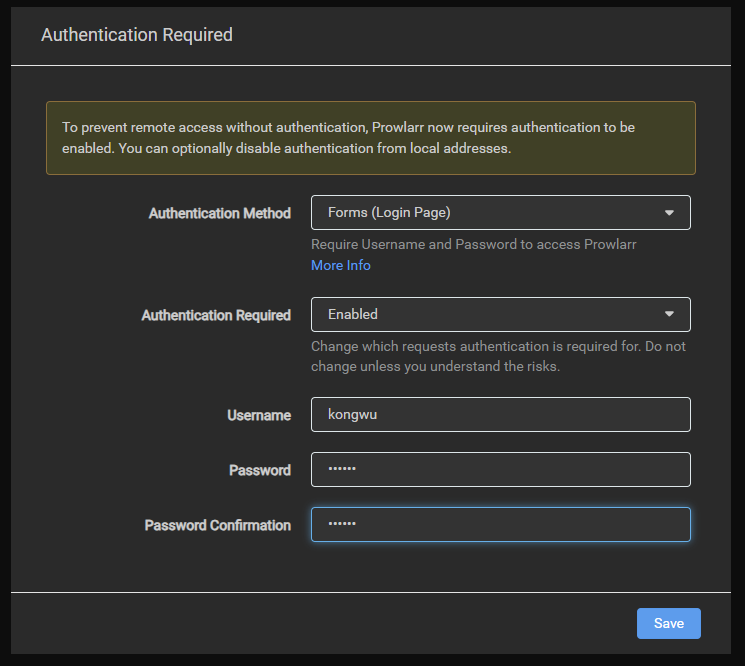Open the More Info link
Screen dimensions: 745x666
(341, 265)
